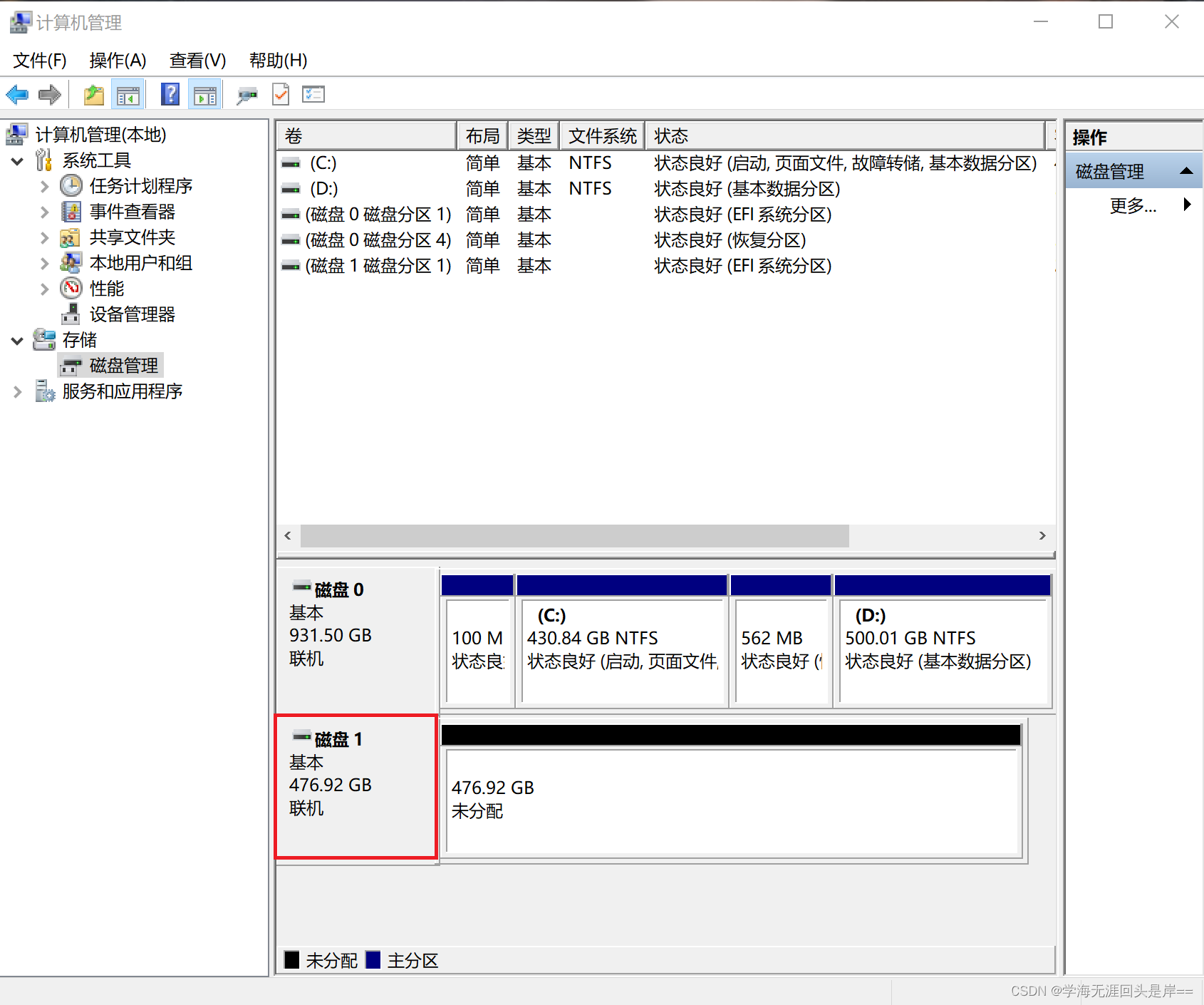This screenshot has height=1005, width=1204.
Task: Sort by the 卷 column header
Action: [367, 135]
